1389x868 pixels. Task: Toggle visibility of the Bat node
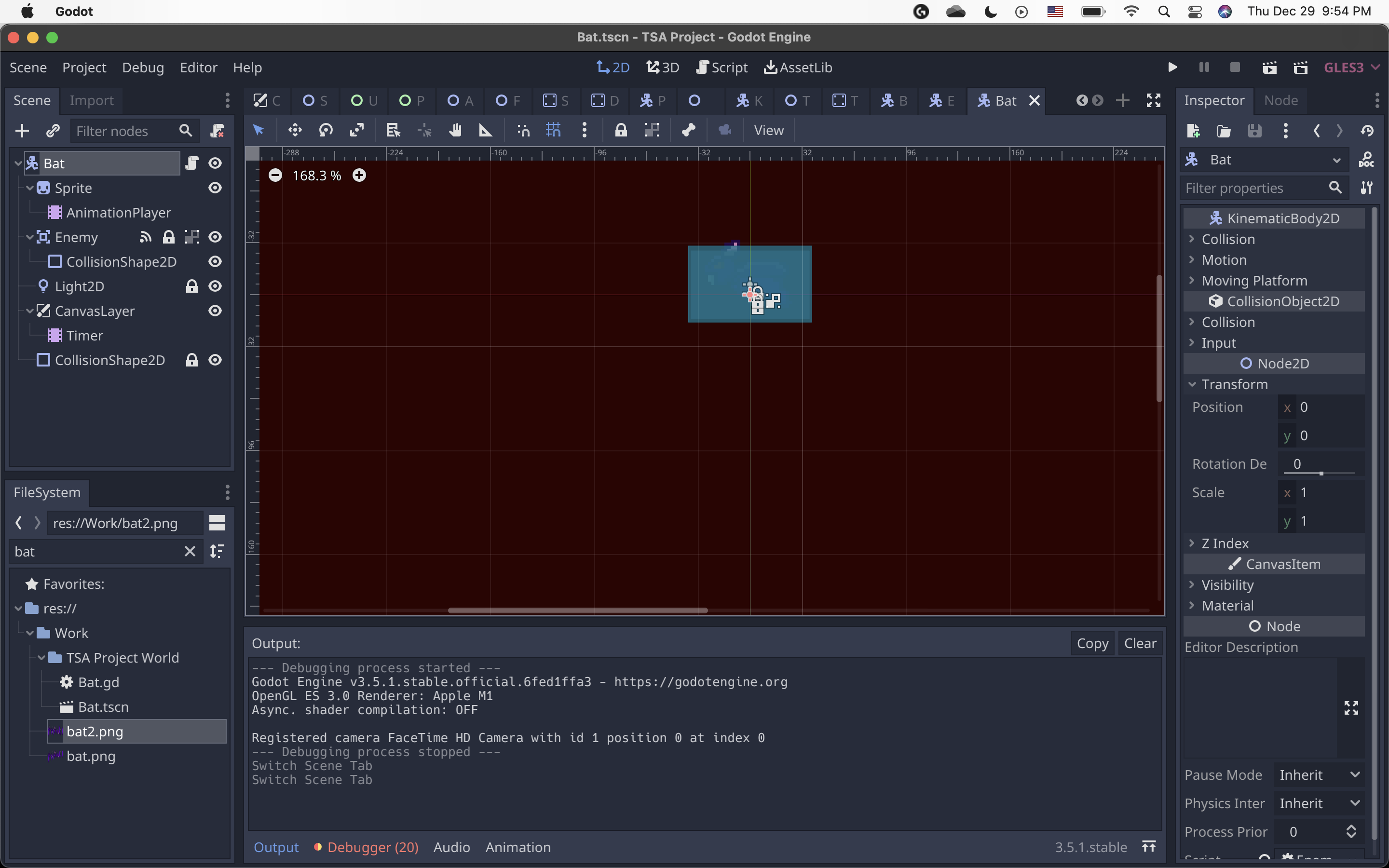[x=215, y=163]
